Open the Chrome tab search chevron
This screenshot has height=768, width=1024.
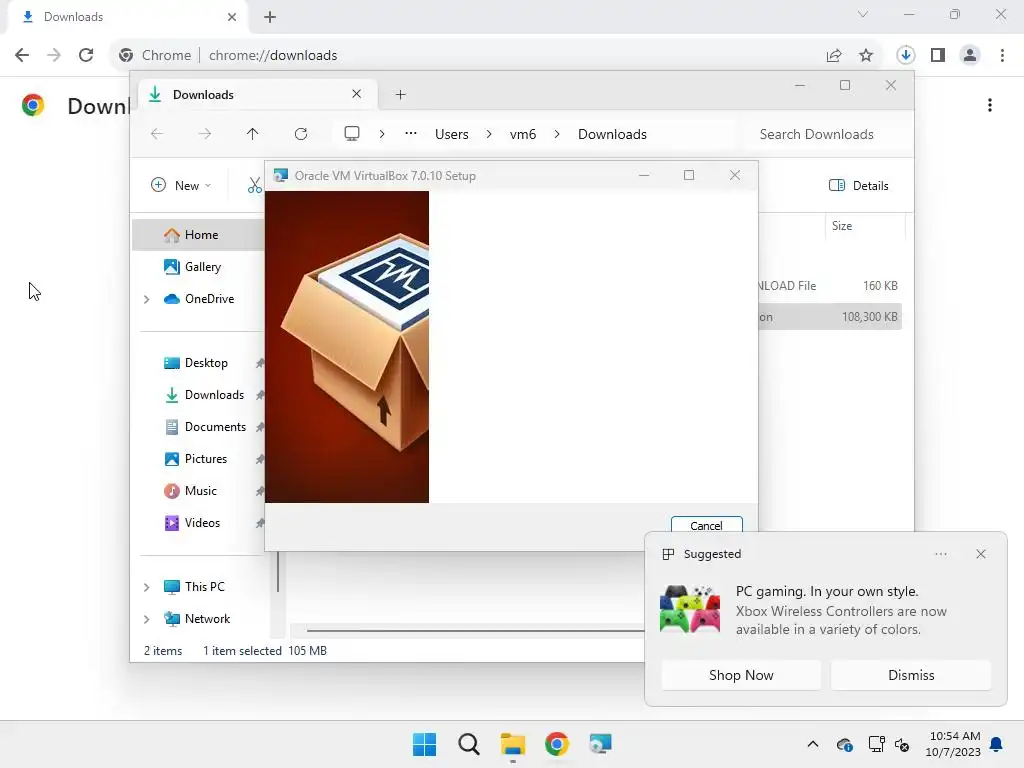tap(863, 14)
